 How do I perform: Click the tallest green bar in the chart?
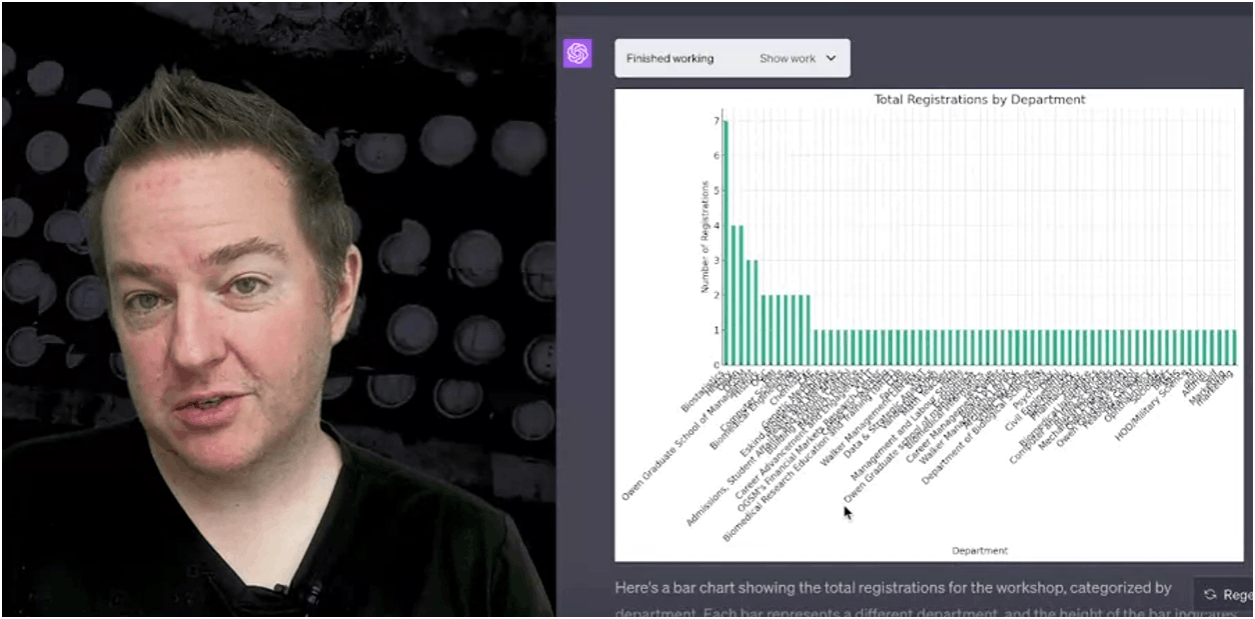click(726, 242)
